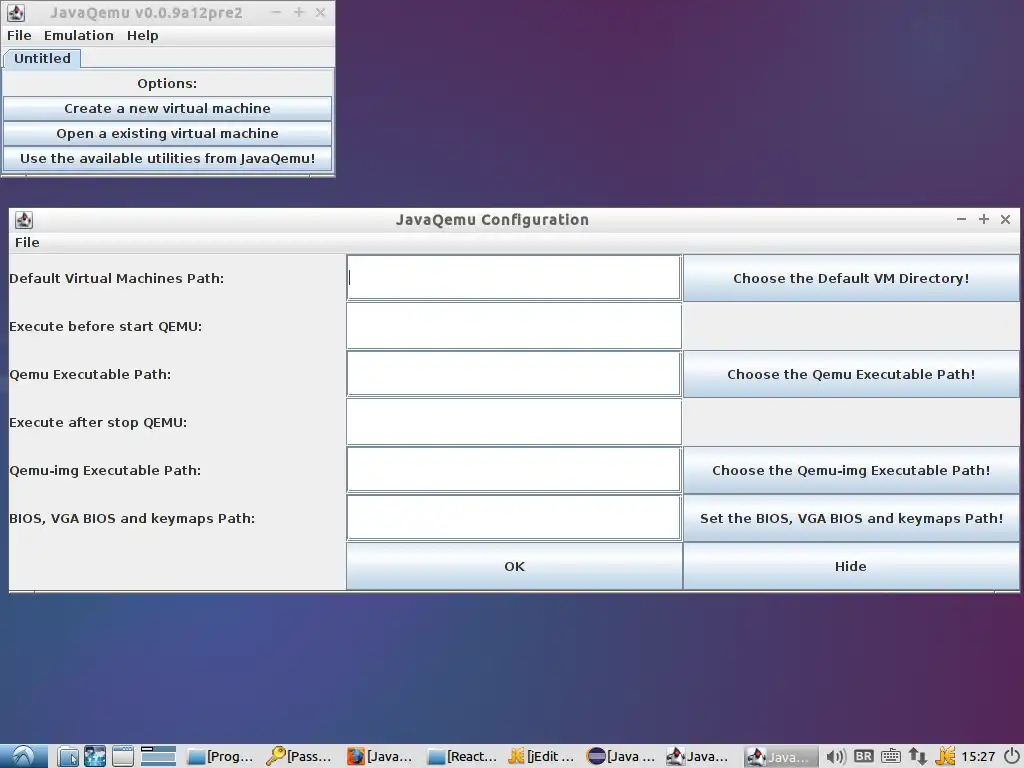Confirm configuration with OK button

(x=514, y=566)
